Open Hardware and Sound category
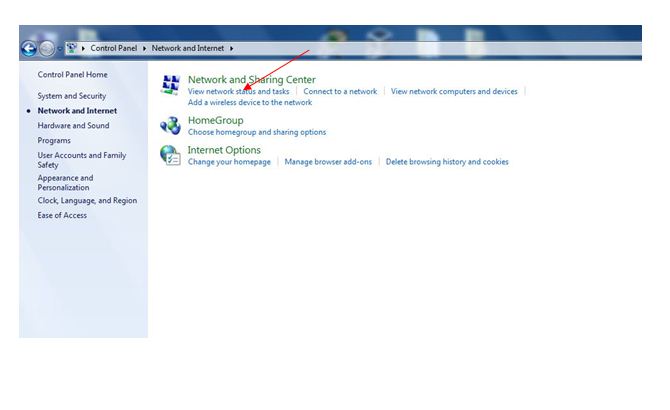The image size is (670, 410). (73, 126)
